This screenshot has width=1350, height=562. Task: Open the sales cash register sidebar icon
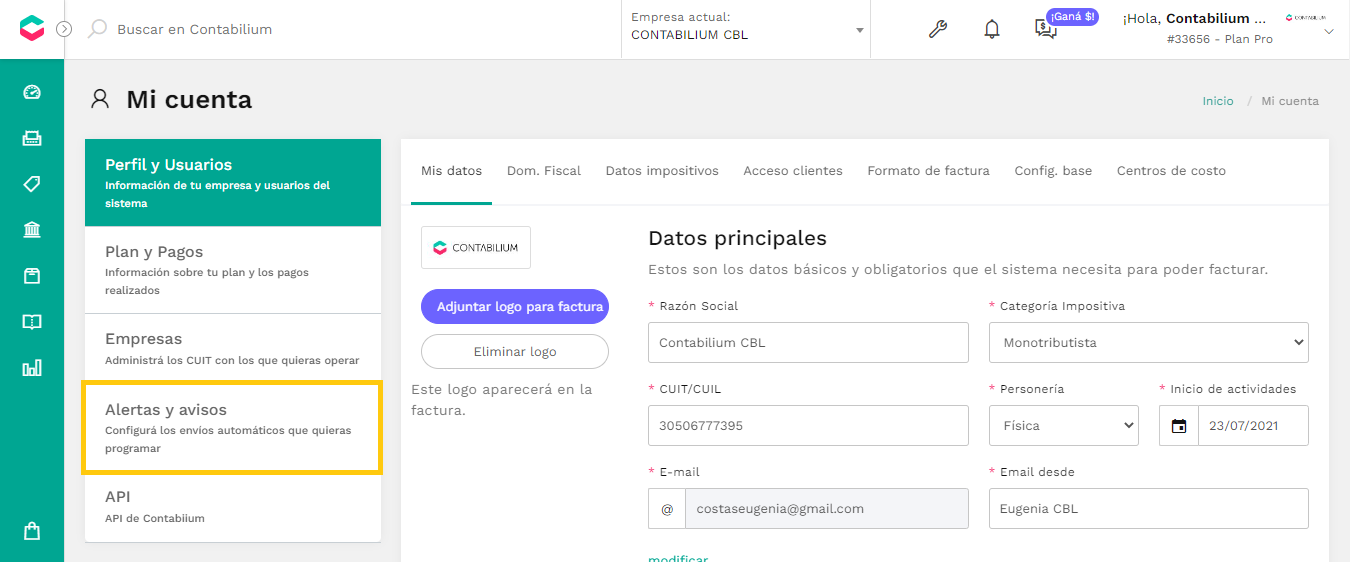pyautogui.click(x=32, y=139)
